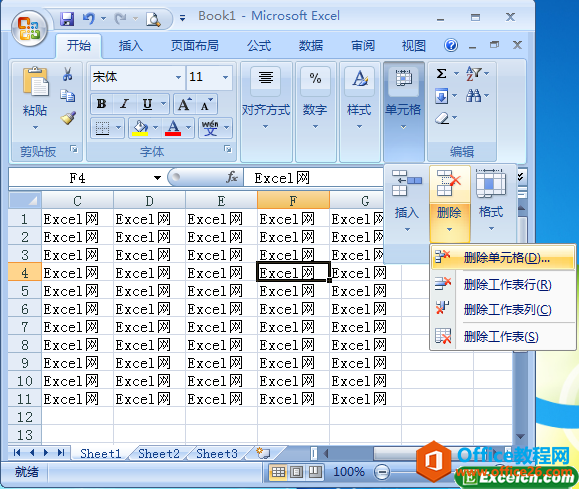
Task: Apply underline formatting
Action: click(x=147, y=104)
